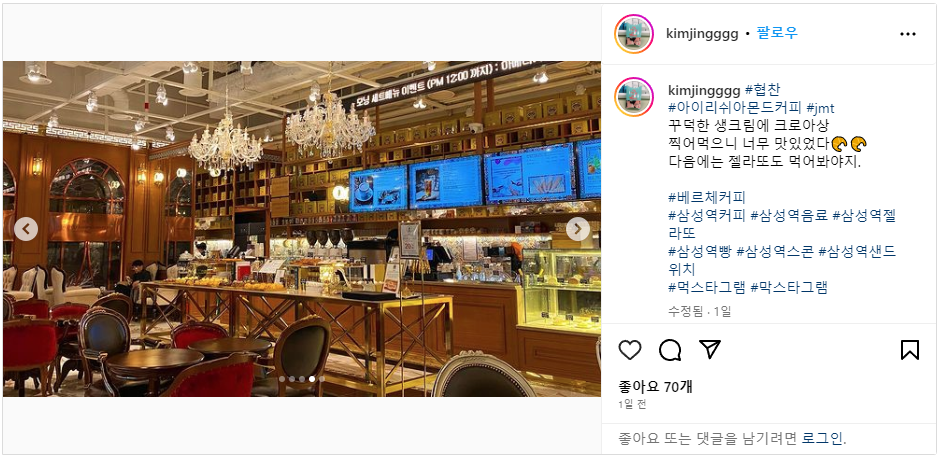This screenshot has height=457, width=941.
Task: Open the #아이리쉬아몬드커피 hashtag
Action: (735, 109)
